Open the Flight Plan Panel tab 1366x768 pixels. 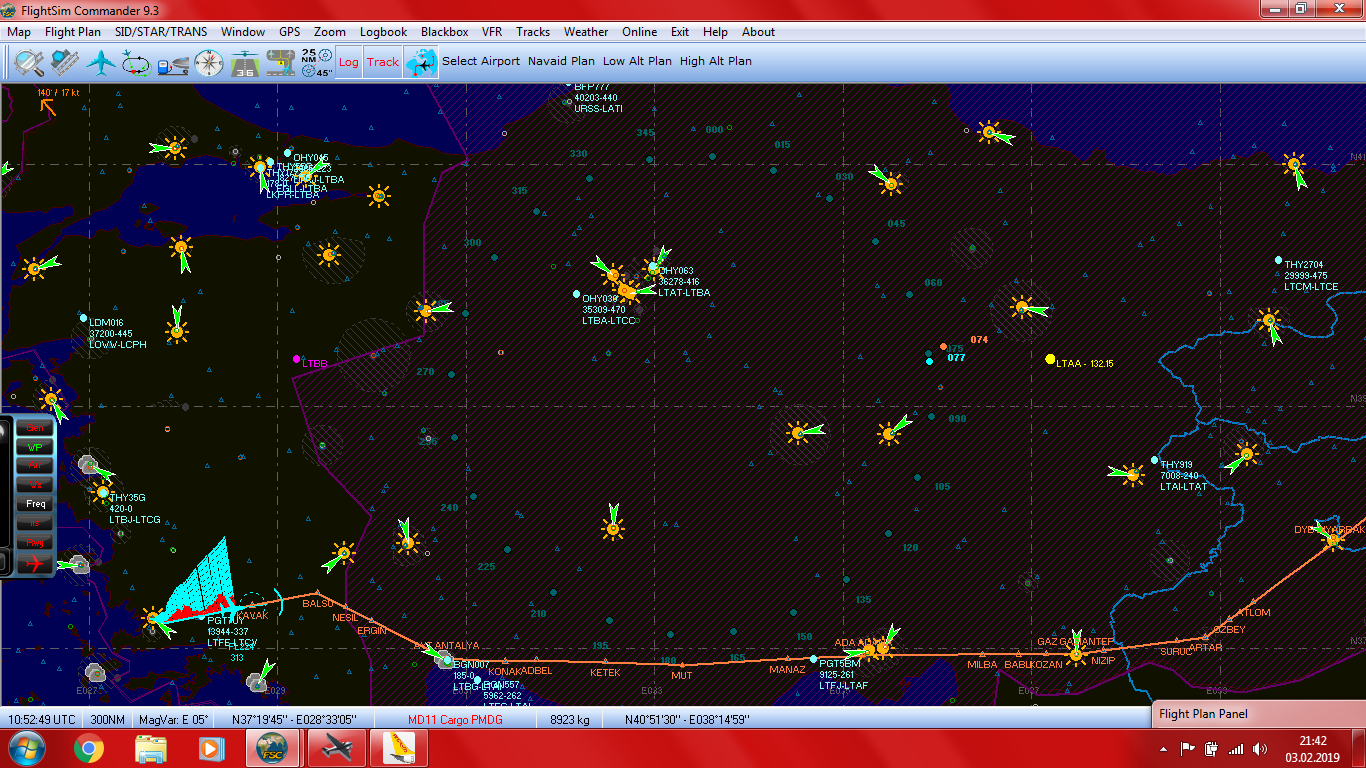pyautogui.click(x=1258, y=714)
